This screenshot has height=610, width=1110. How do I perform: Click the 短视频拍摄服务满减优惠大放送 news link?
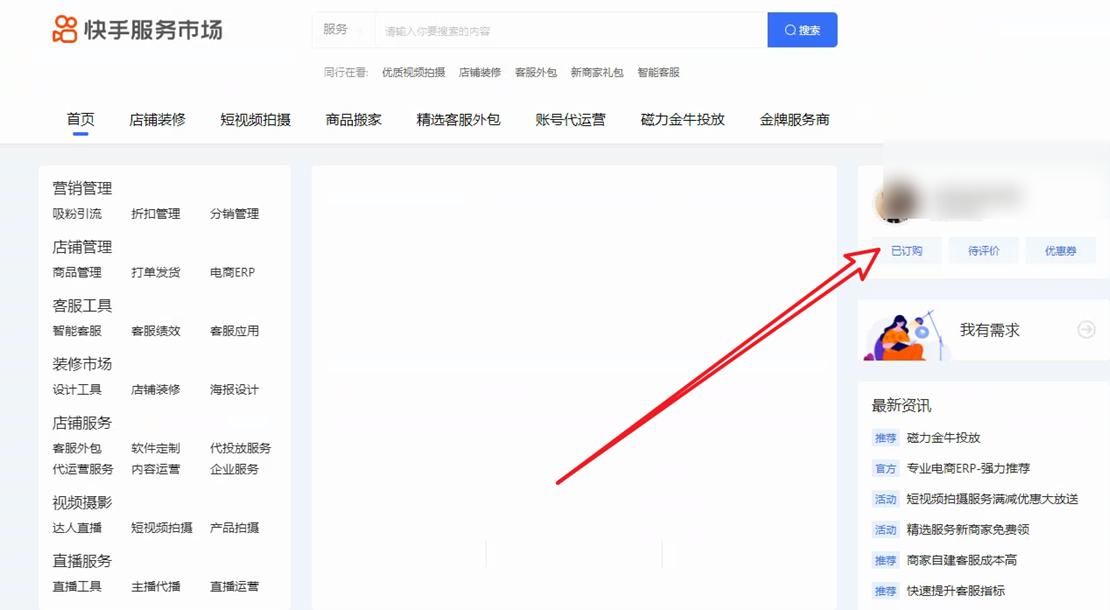click(x=990, y=498)
